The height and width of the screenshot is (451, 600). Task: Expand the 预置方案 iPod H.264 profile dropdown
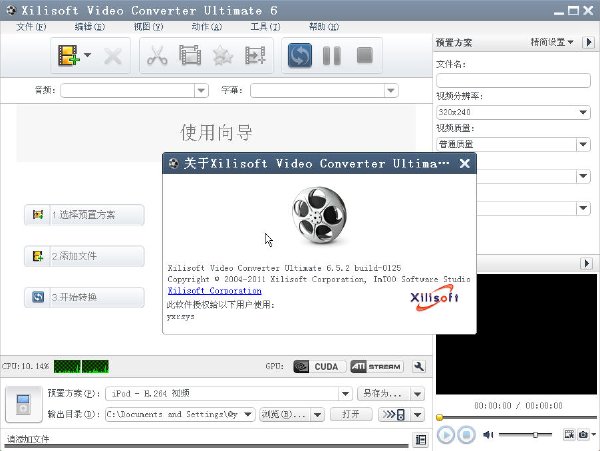tap(345, 394)
